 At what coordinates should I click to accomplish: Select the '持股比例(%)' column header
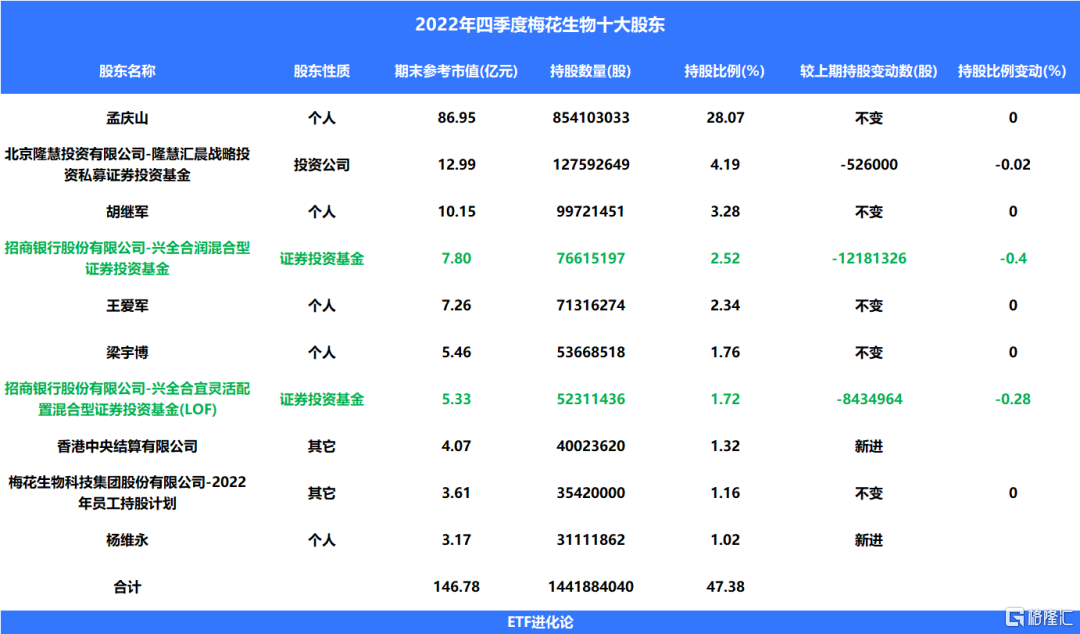[x=725, y=71]
